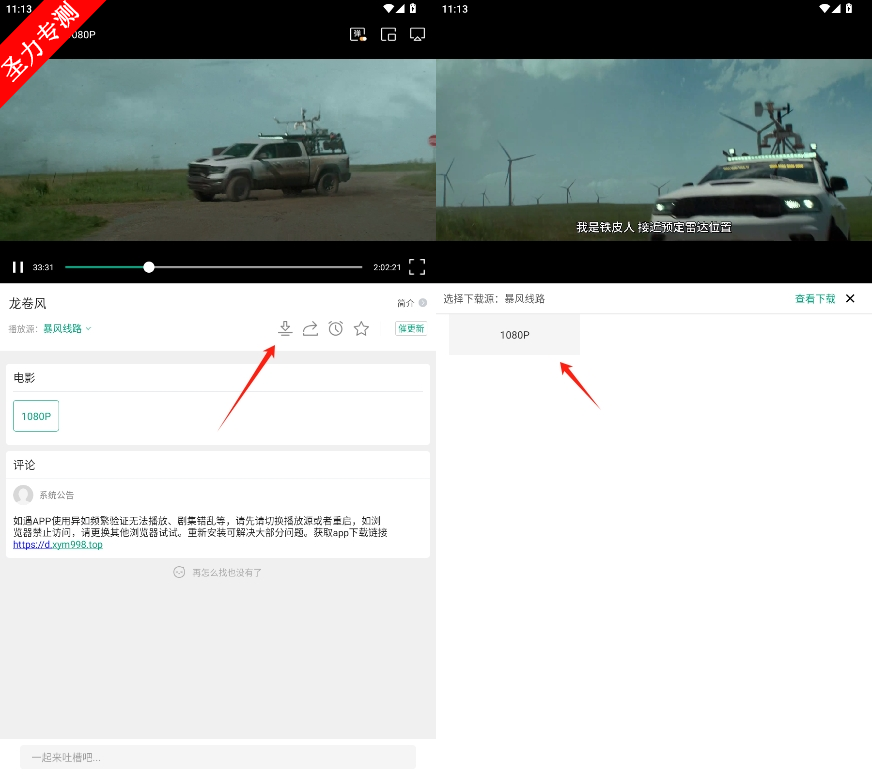Toggle the danmaku bullet comments icon
This screenshot has width=872, height=775.
pyautogui.click(x=358, y=34)
